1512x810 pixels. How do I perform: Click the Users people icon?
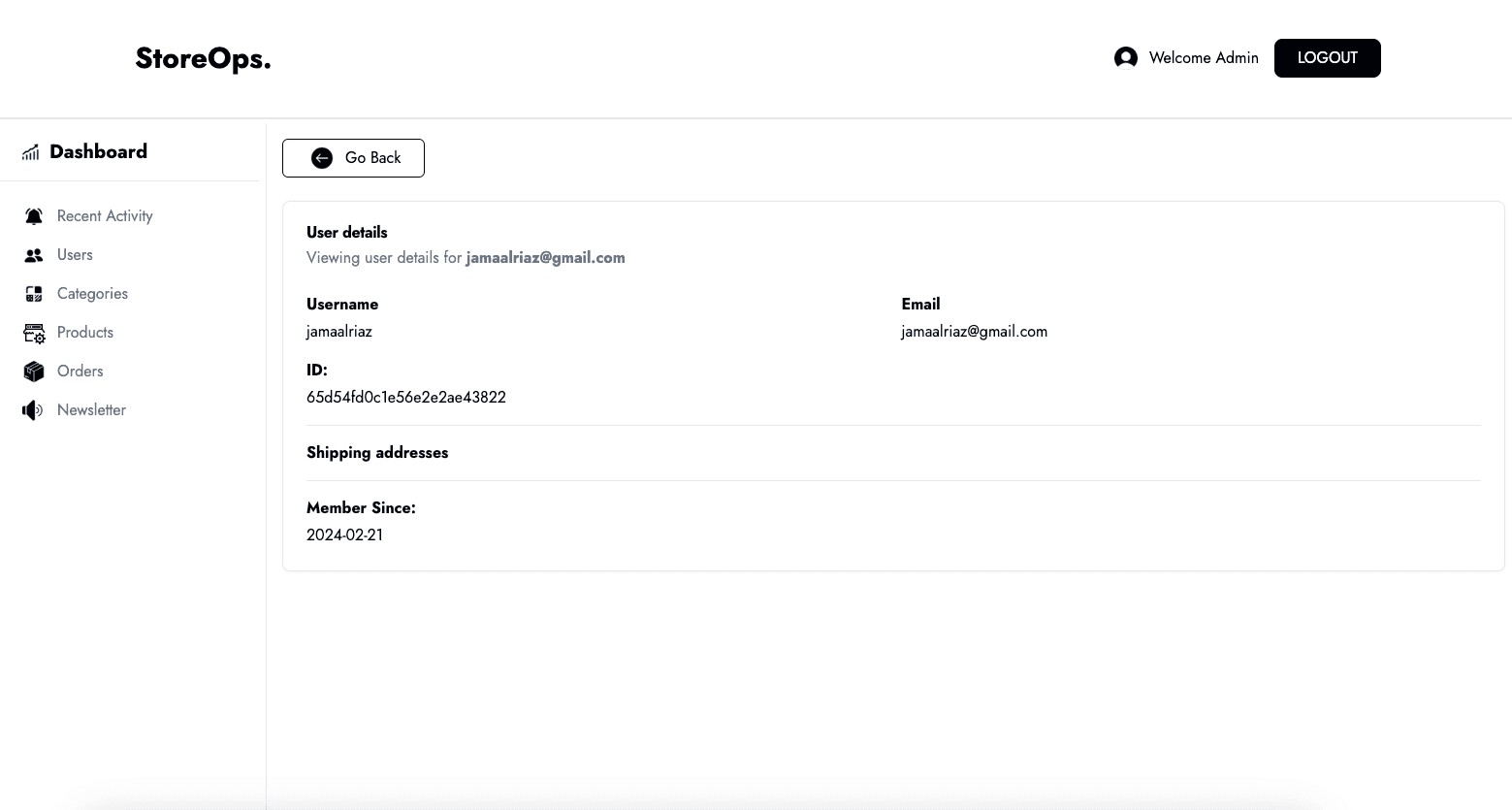coord(34,255)
